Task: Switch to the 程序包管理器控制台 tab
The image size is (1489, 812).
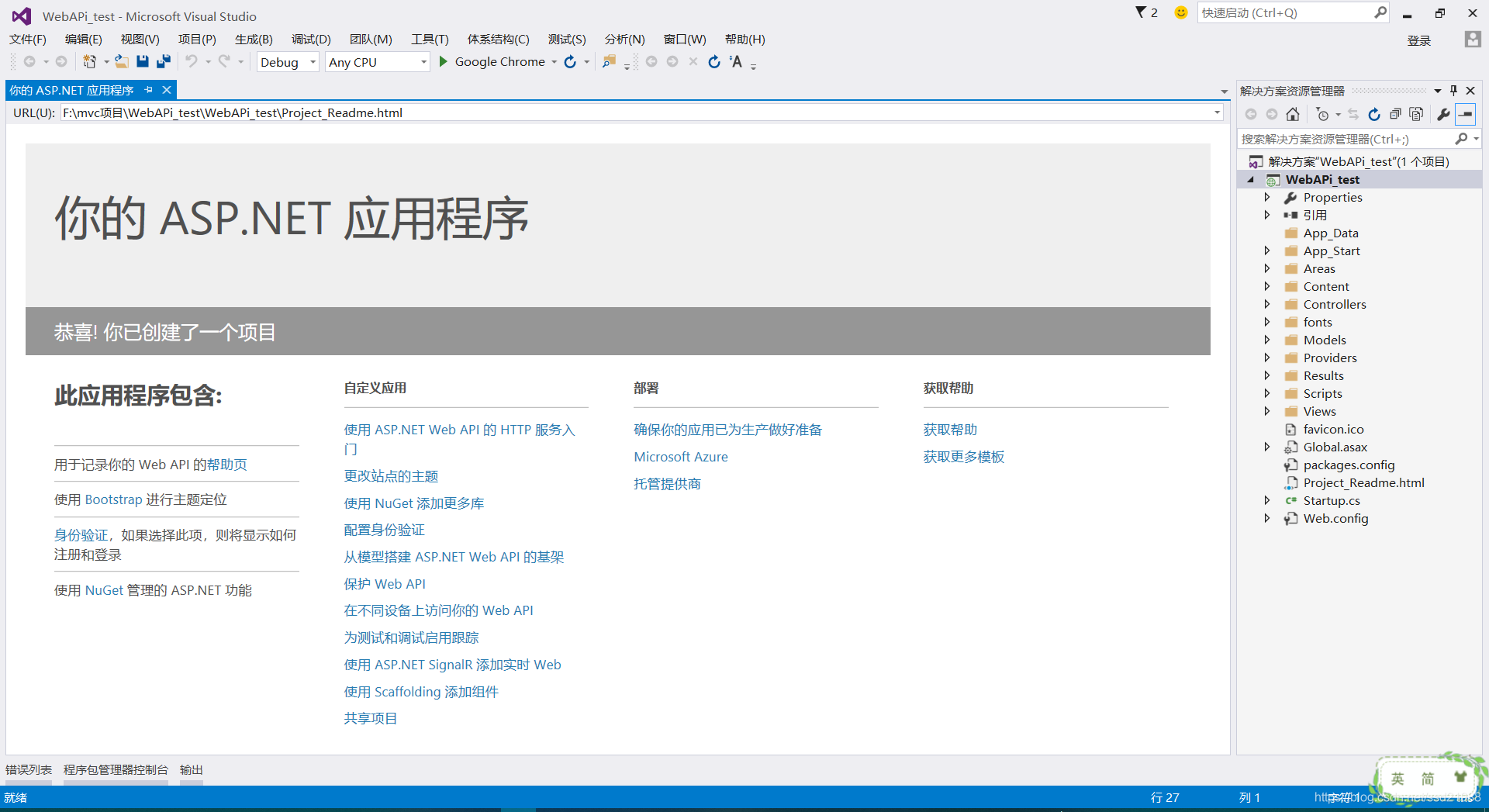Action: [116, 769]
